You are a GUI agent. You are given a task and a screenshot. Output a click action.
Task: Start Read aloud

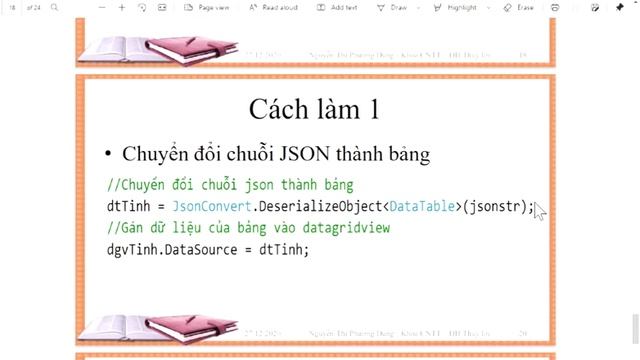tap(273, 7)
